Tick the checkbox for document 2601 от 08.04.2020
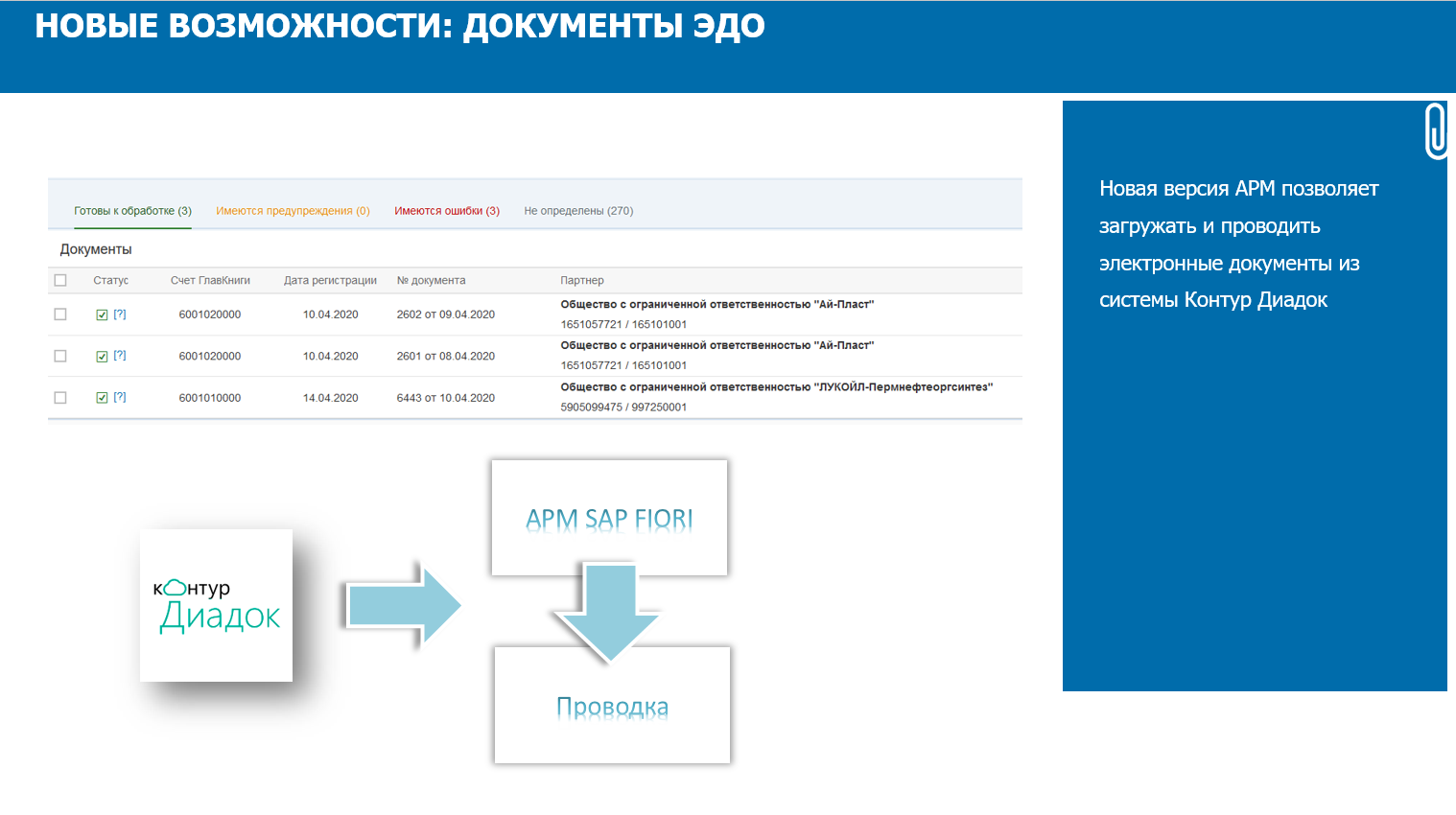The height and width of the screenshot is (815, 1456). pyautogui.click(x=60, y=356)
